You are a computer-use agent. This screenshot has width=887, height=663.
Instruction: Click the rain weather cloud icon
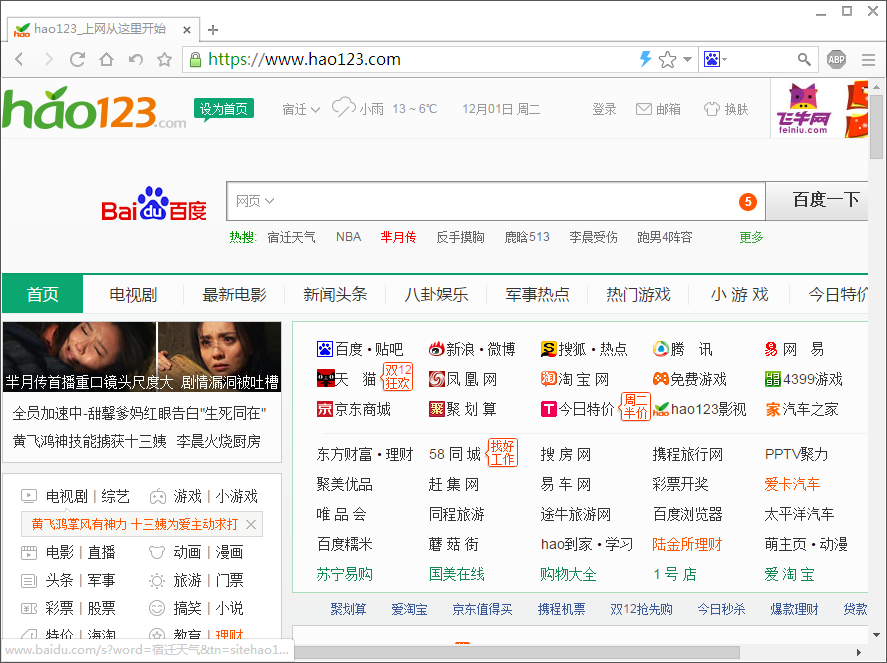tap(343, 106)
